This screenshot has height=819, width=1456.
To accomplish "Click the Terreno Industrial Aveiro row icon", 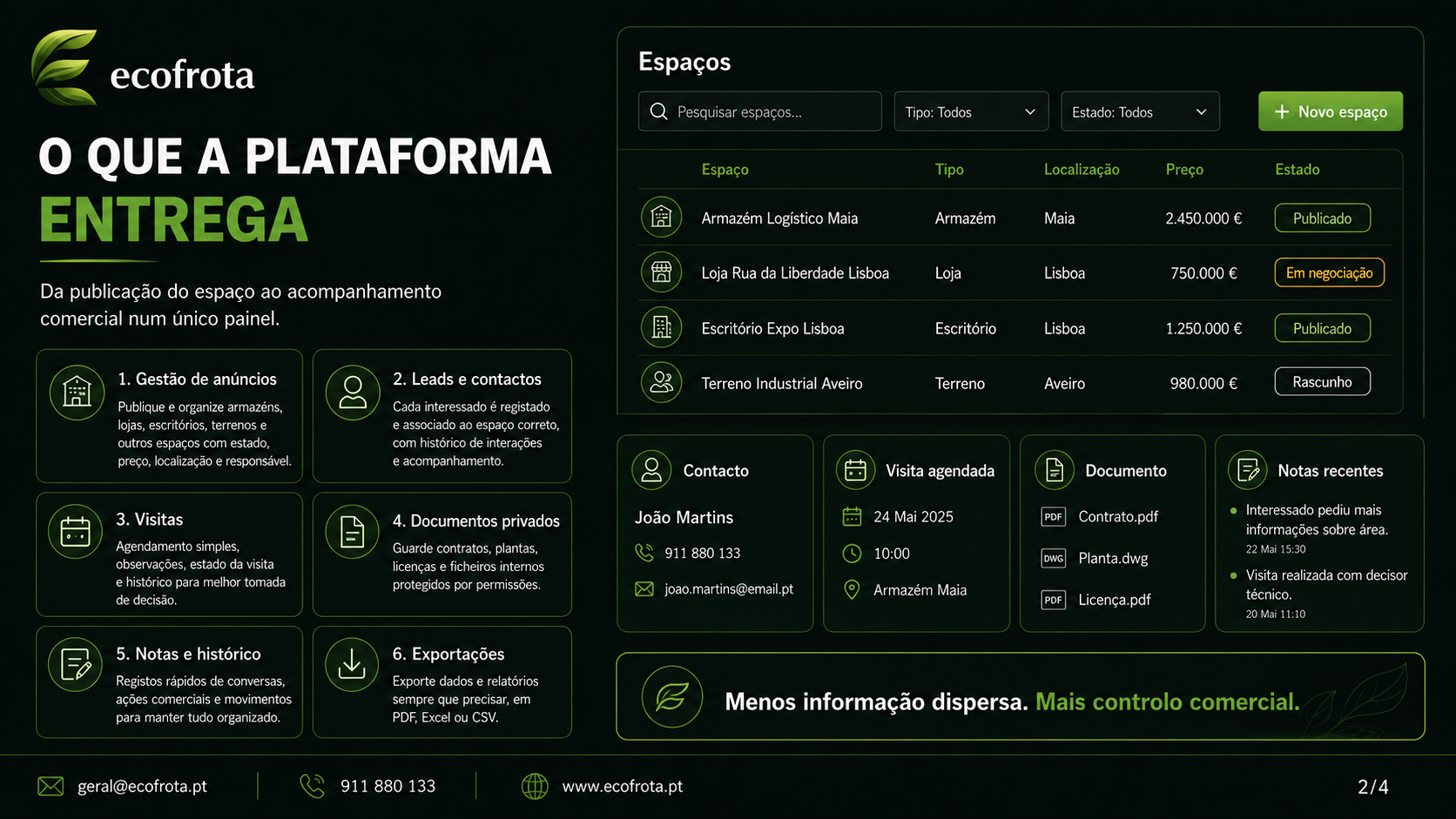I will coord(662,382).
